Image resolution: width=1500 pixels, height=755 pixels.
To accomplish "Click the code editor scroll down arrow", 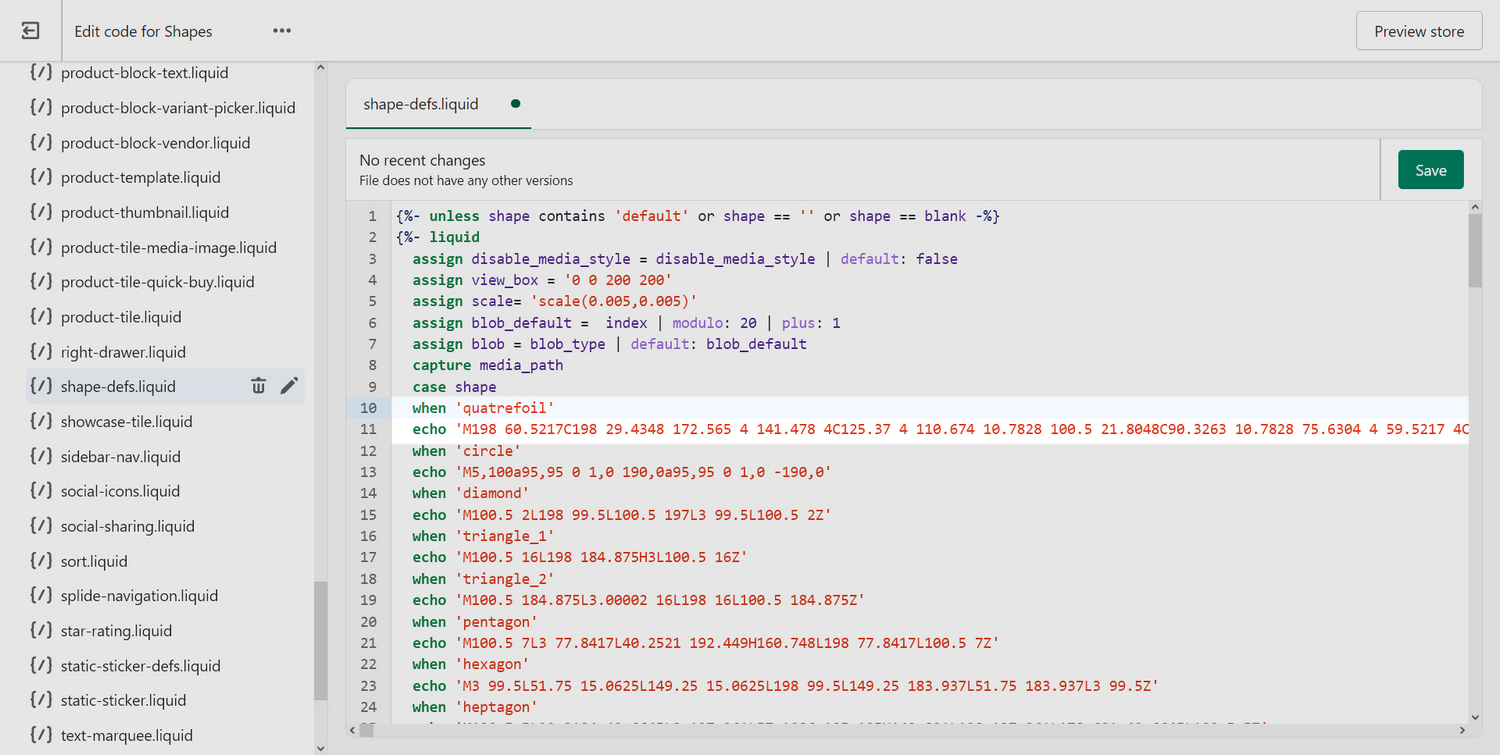I will pyautogui.click(x=1475, y=717).
